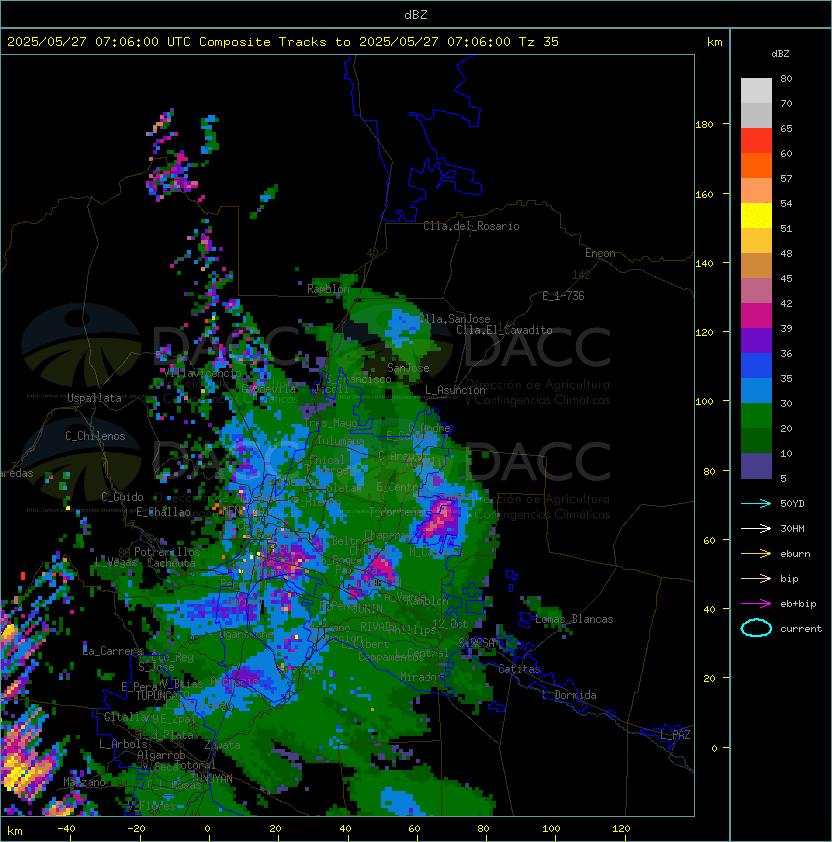
Task: Click the Composite Tracks timestamp header text
Action: pos(283,42)
